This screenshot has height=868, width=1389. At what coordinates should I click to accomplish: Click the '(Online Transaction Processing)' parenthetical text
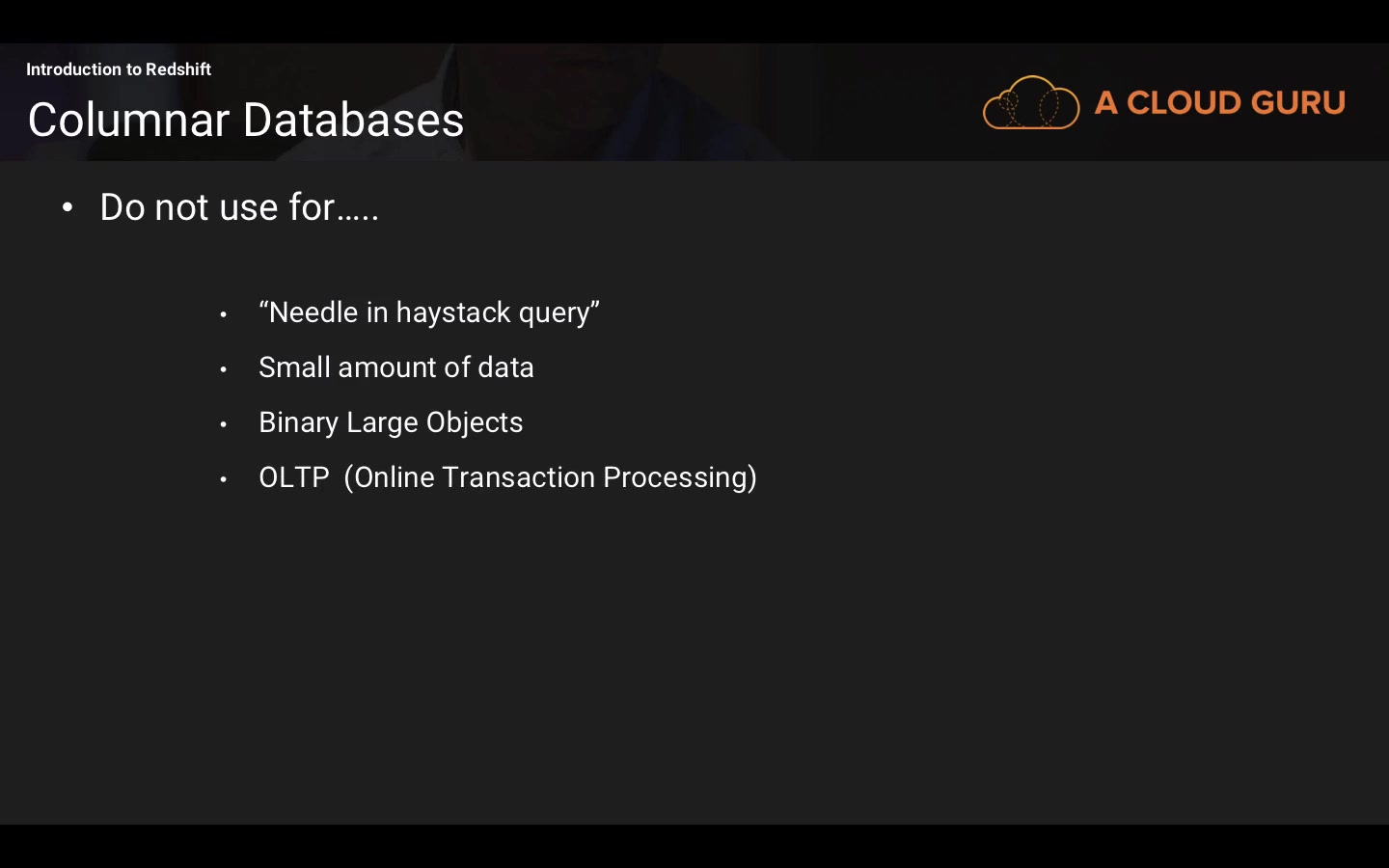[550, 477]
